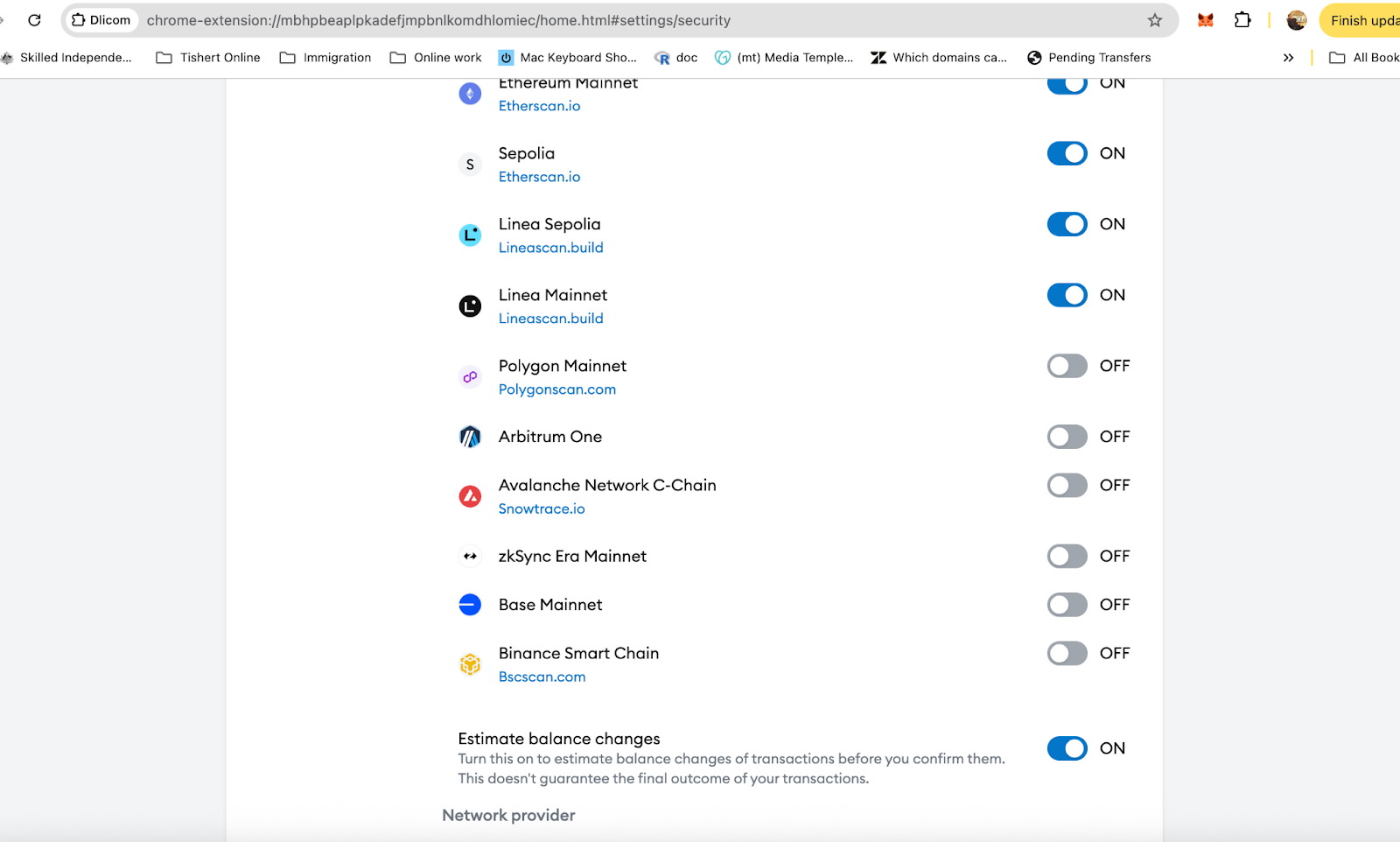Open the Pending Transfers bookmark
1400x842 pixels.
[x=1088, y=58]
